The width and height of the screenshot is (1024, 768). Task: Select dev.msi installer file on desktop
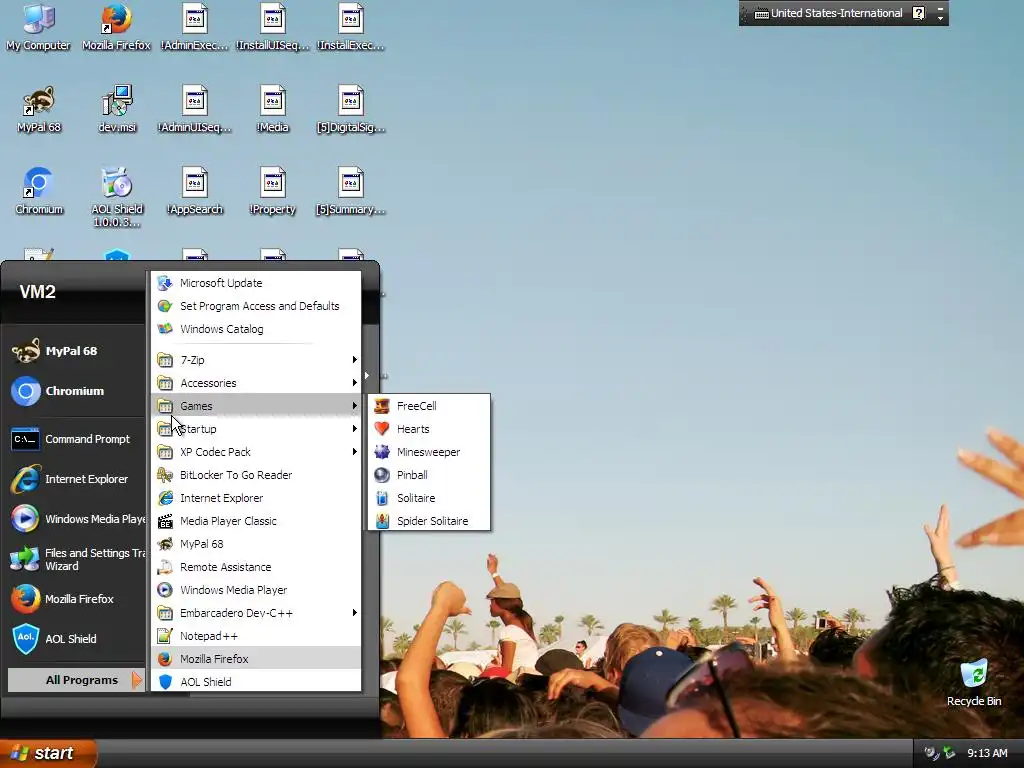[117, 109]
